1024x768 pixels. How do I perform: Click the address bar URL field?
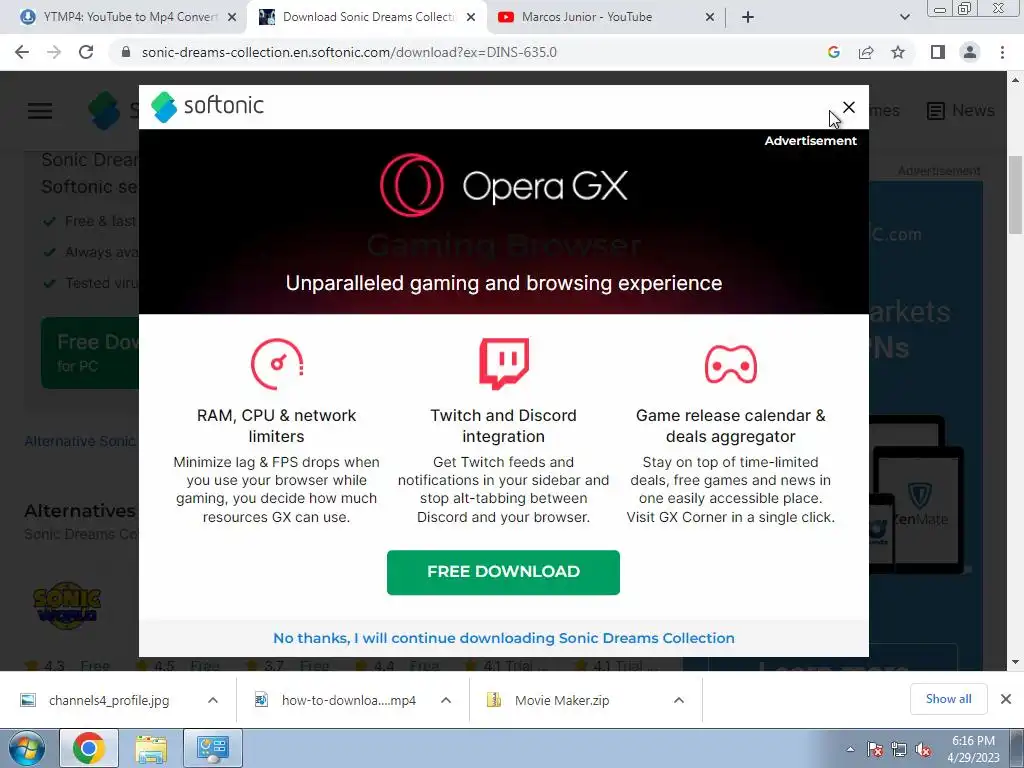[x=349, y=52]
